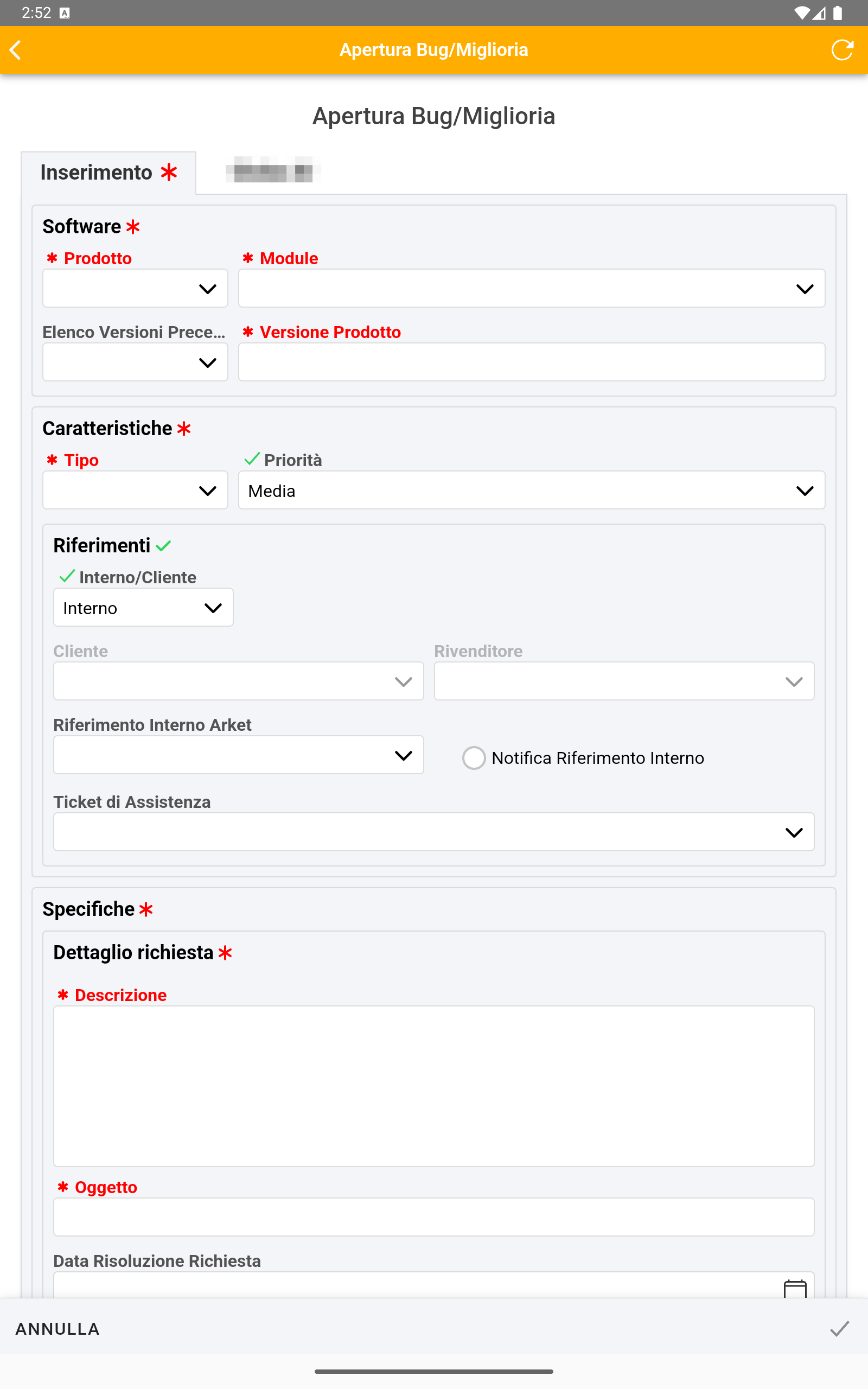
Task: Open the Ticket di Assistenza dropdown
Action: (x=433, y=832)
